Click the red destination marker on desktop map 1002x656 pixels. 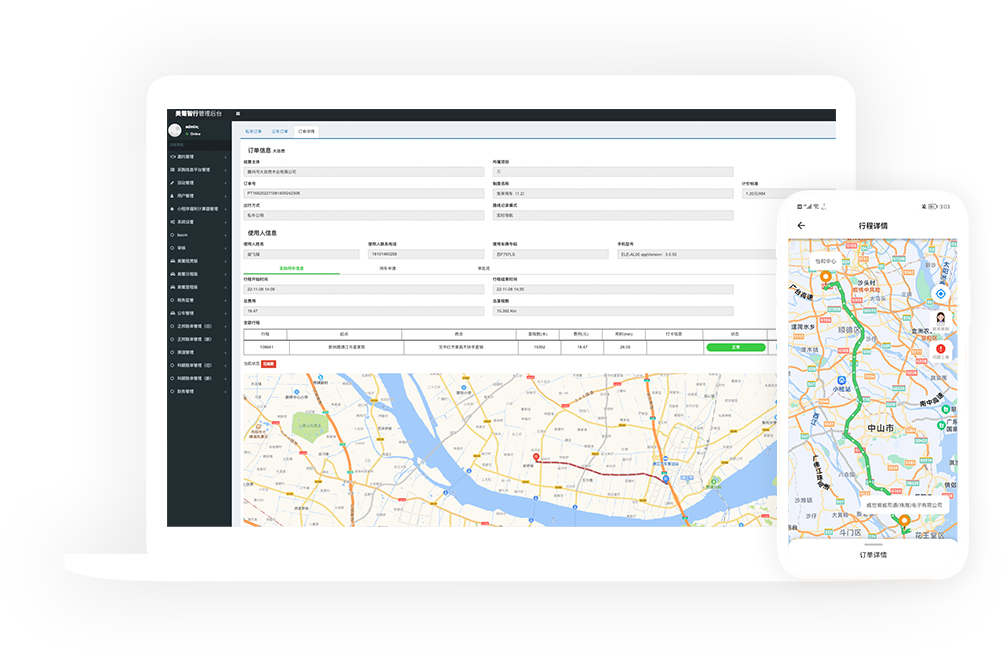tap(537, 459)
